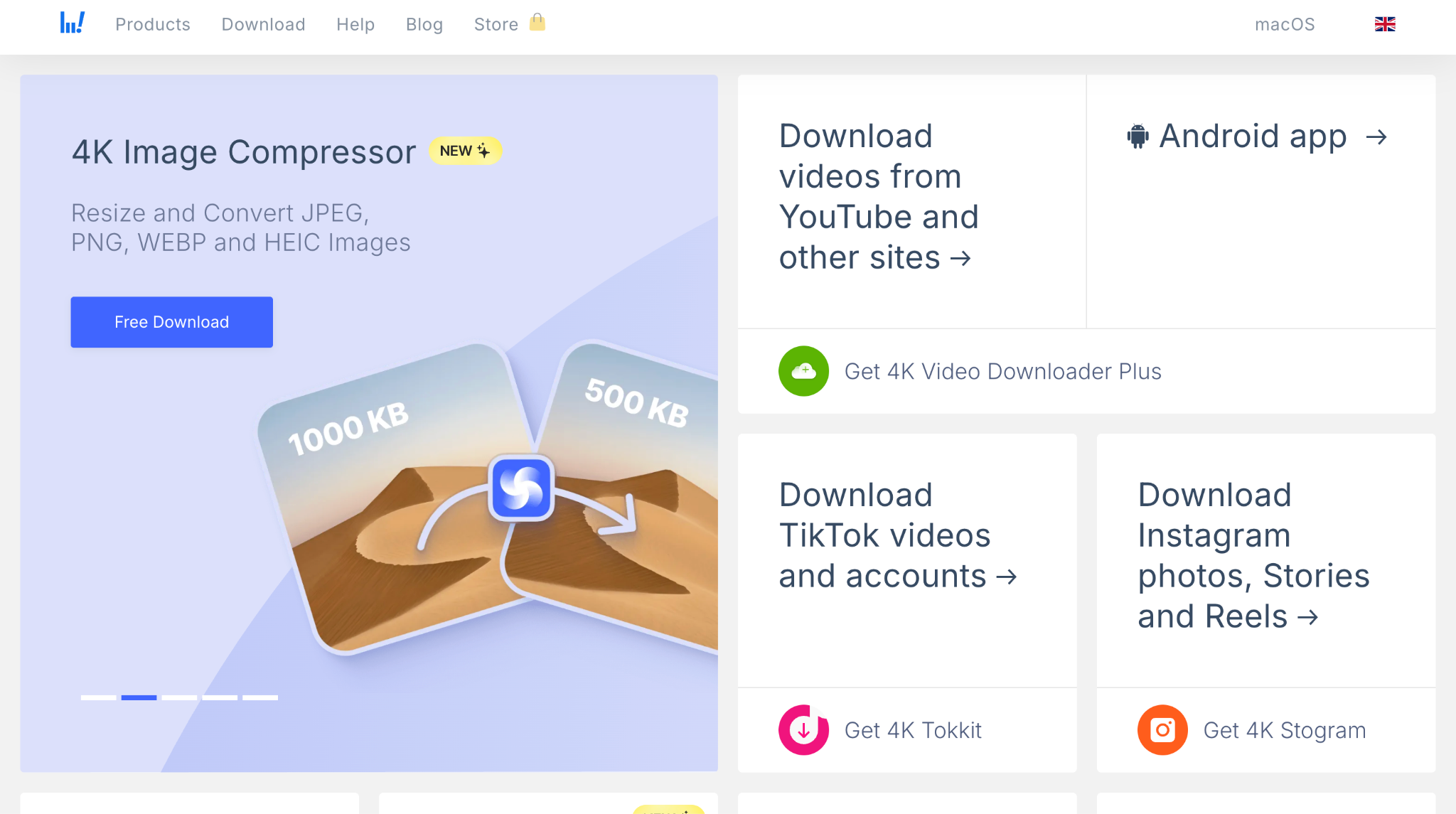
Task: Click the pink 4K Tokkit download icon
Action: 803,730
